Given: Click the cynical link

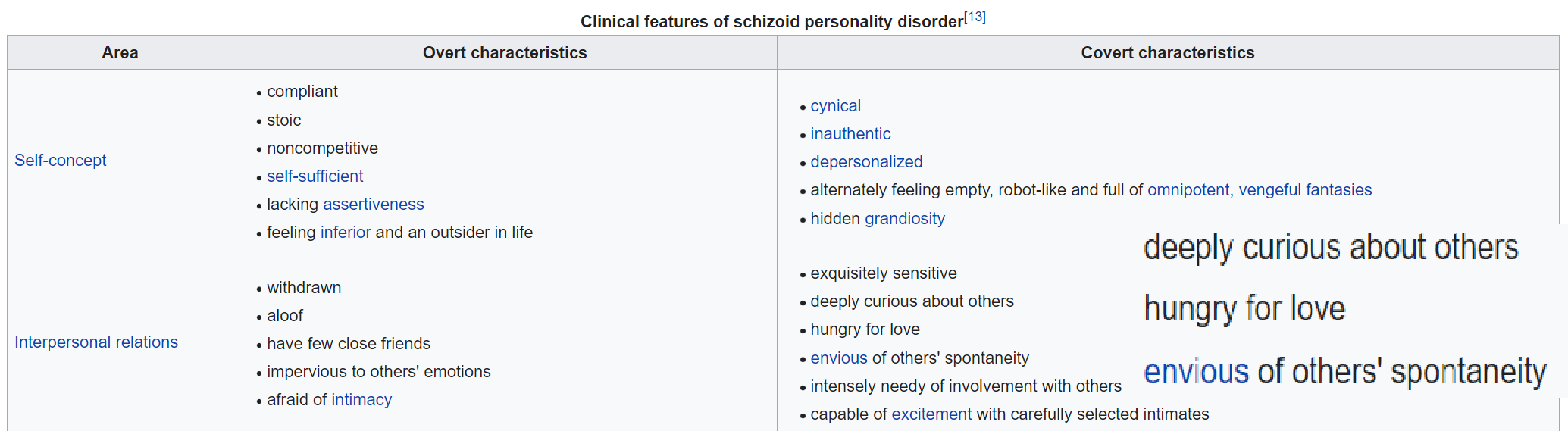Looking at the screenshot, I should [x=835, y=106].
